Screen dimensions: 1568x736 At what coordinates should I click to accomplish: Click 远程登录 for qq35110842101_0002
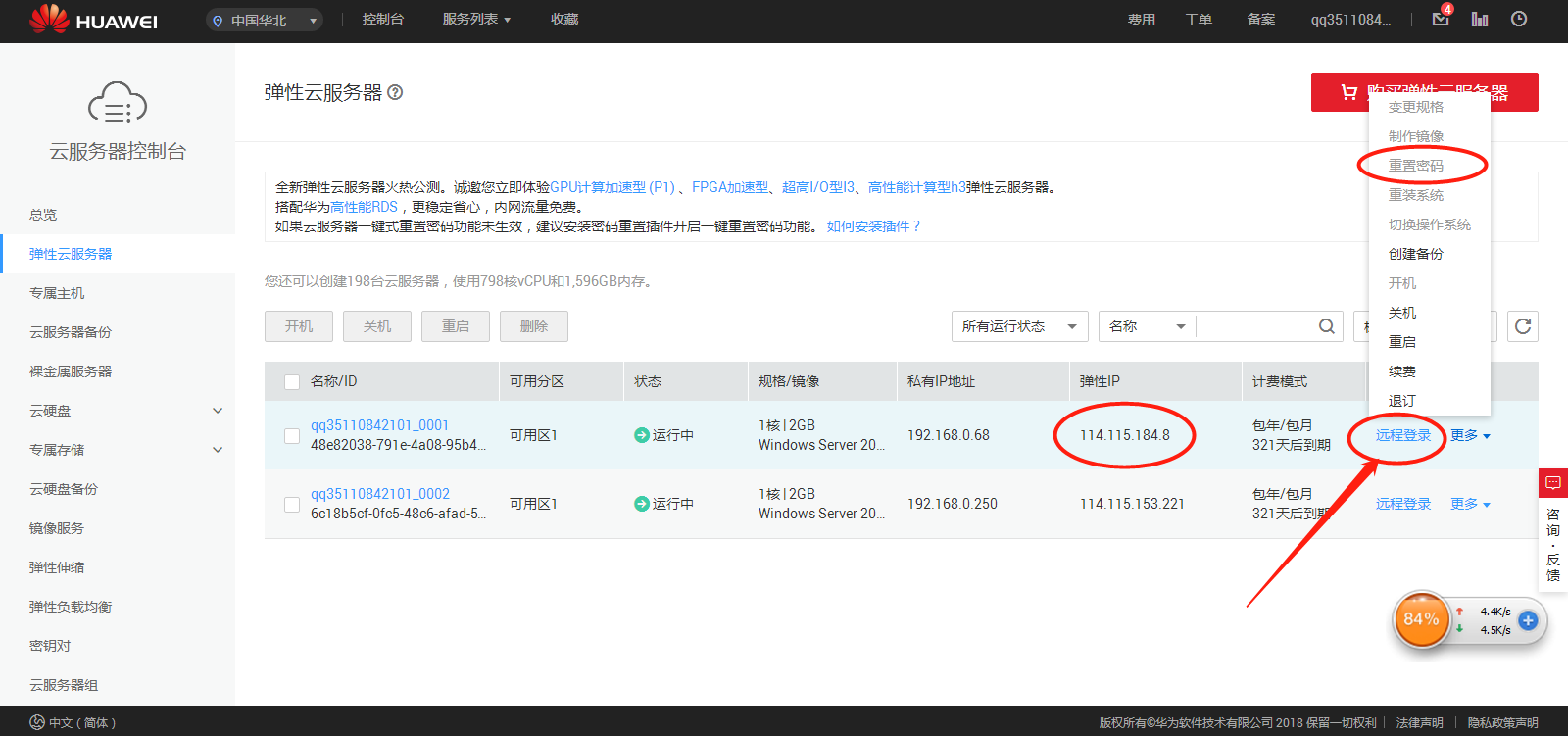pyautogui.click(x=1403, y=504)
